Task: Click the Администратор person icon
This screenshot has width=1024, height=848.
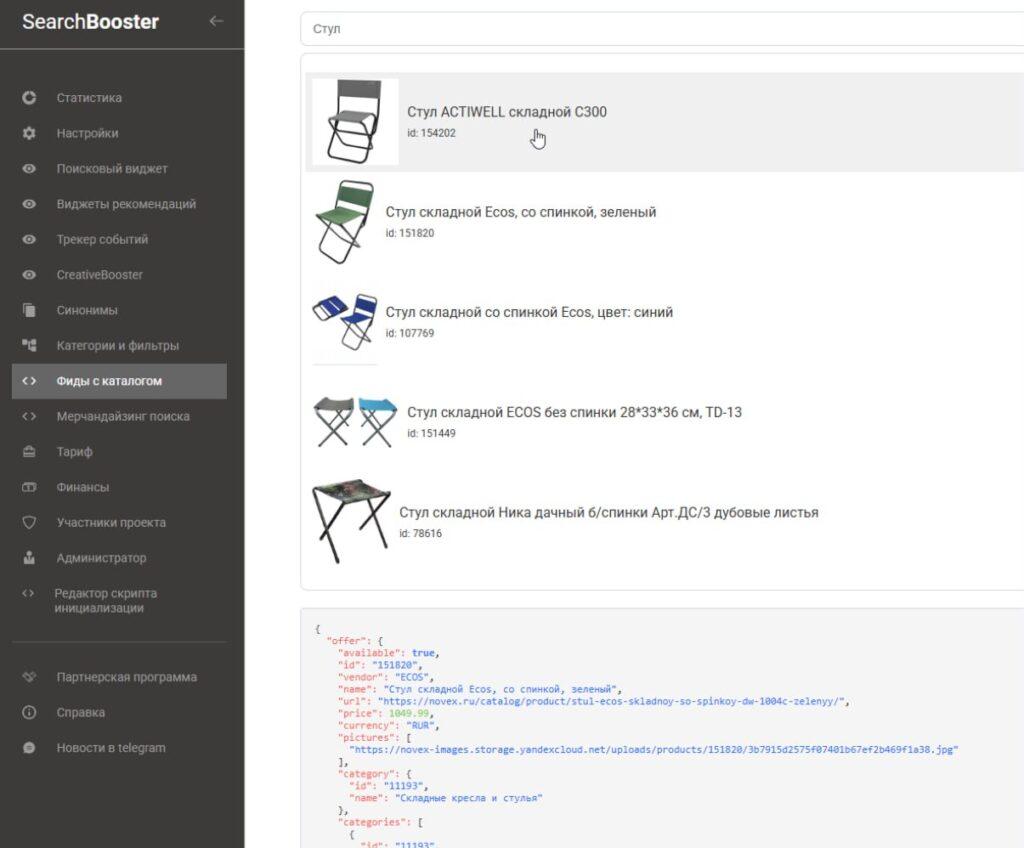Action: point(29,558)
